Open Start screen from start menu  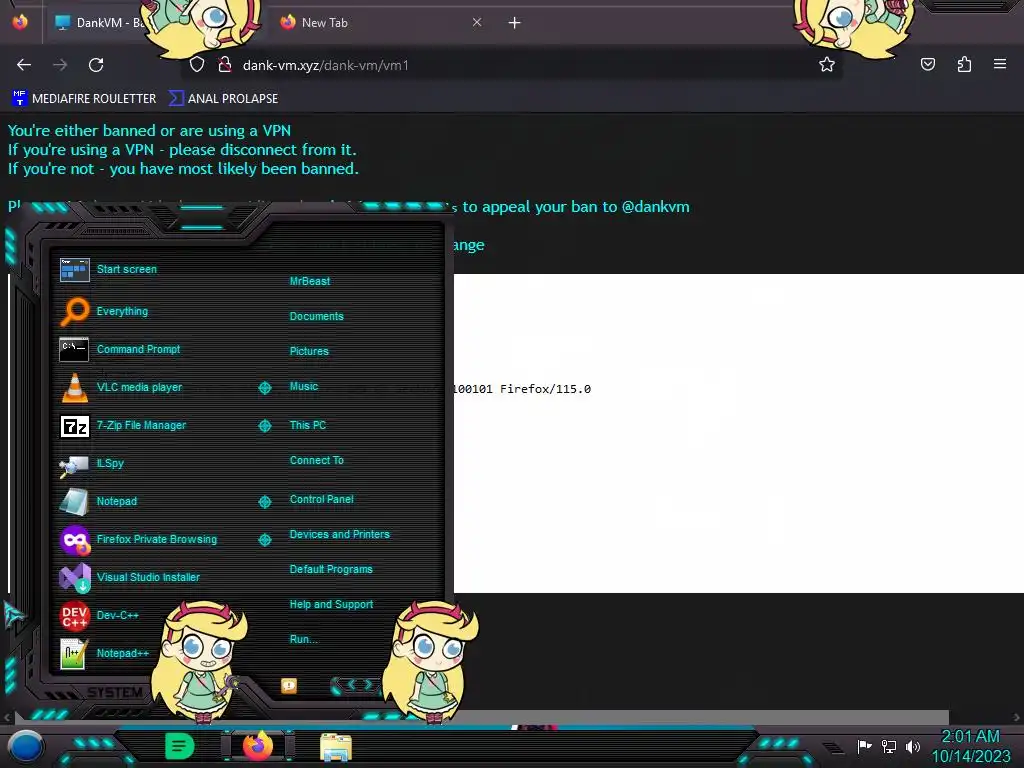click(108, 269)
